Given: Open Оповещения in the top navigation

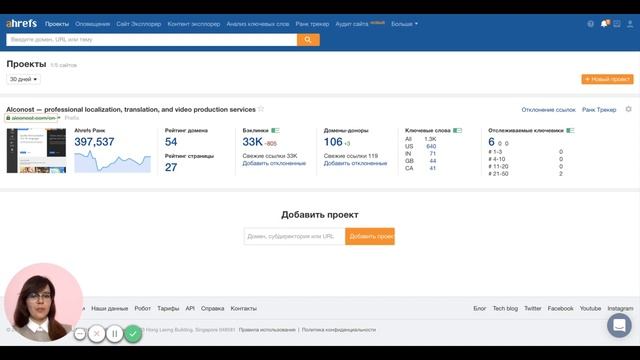Looking at the screenshot, I should tap(92, 24).
